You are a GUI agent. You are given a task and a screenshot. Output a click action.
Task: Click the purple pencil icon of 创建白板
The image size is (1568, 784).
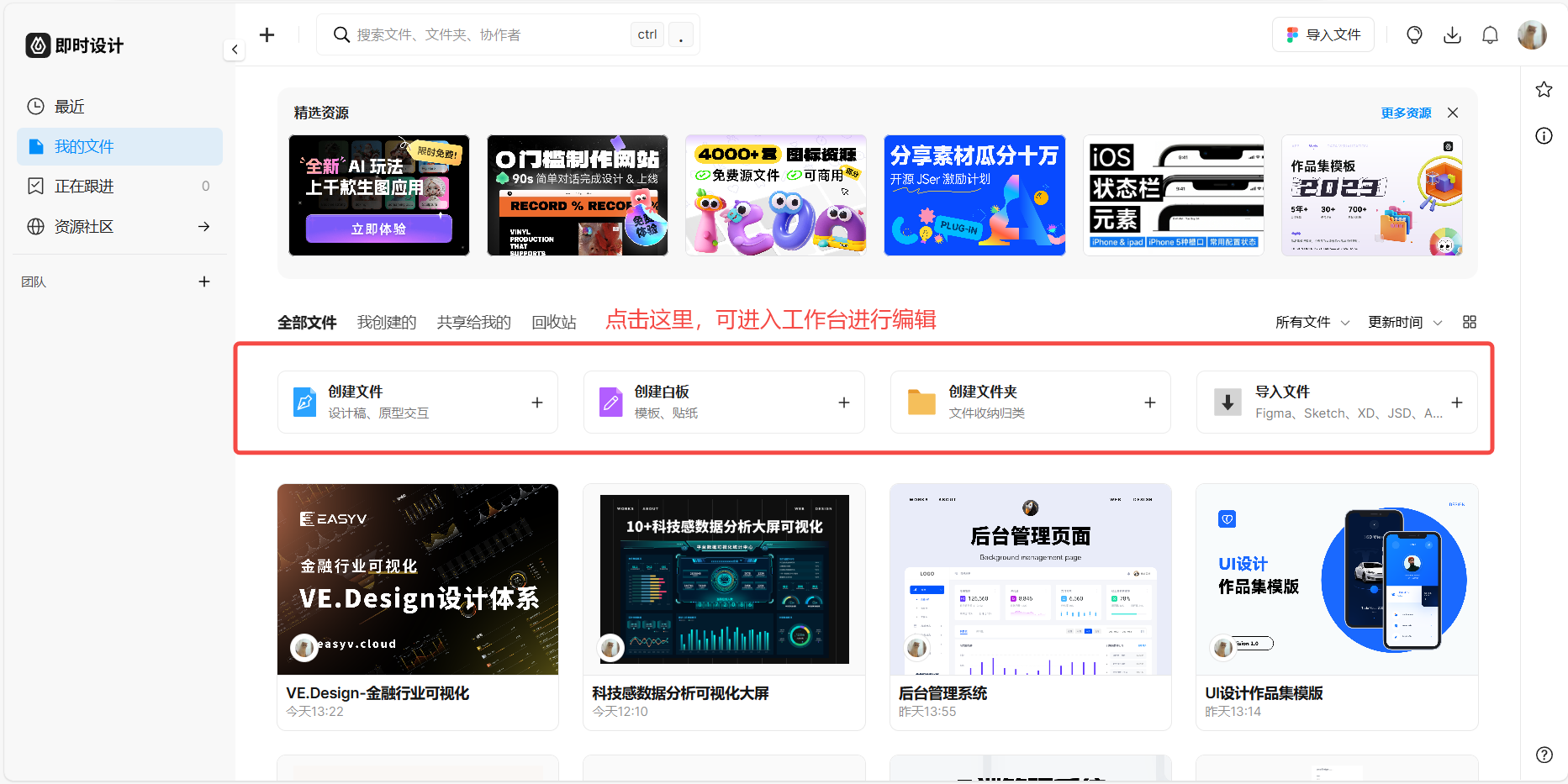click(x=610, y=403)
